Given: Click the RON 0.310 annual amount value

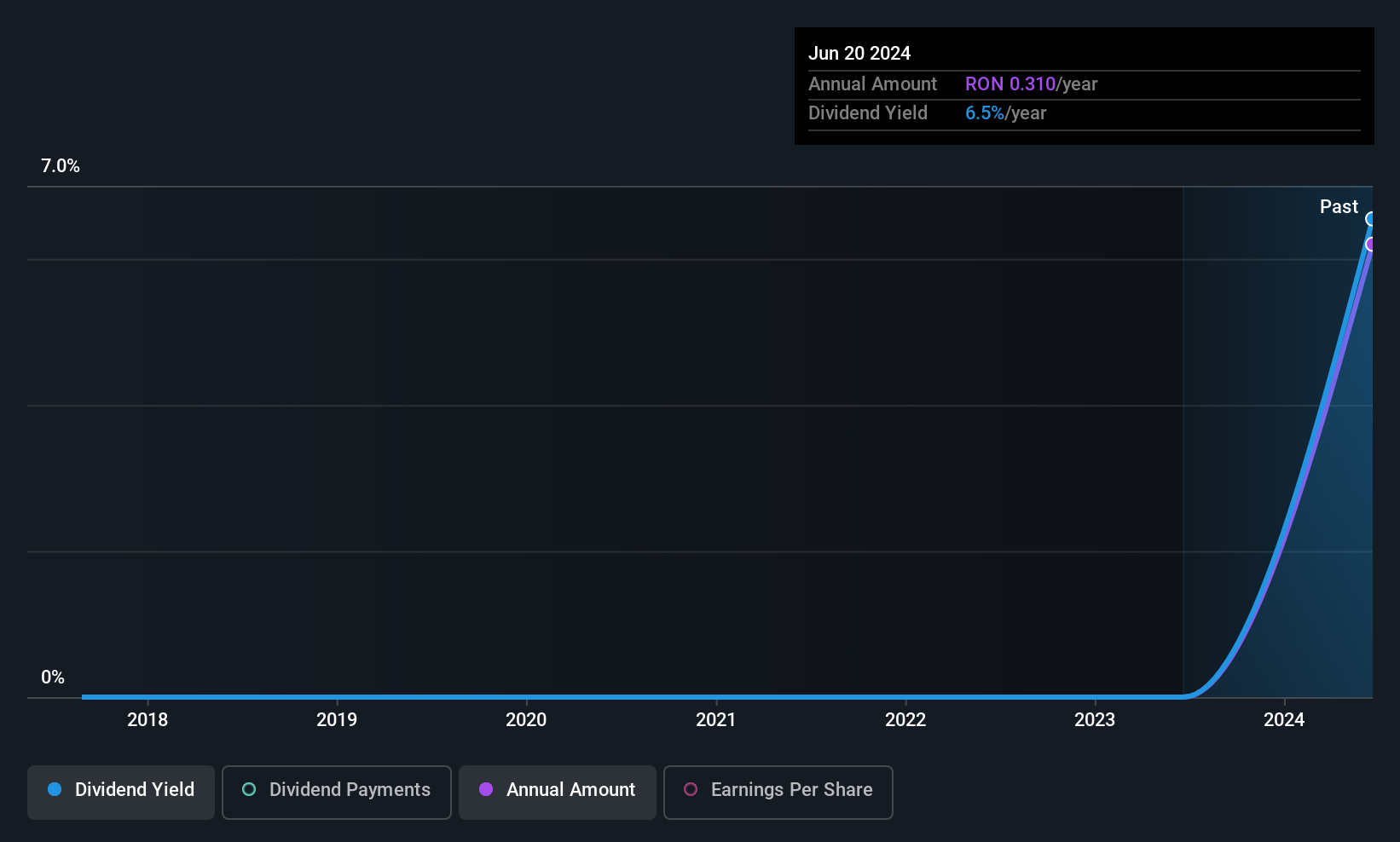Looking at the screenshot, I should [1010, 84].
